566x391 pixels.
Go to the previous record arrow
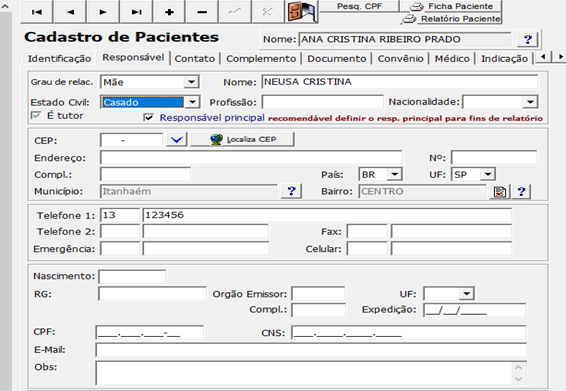[70, 12]
